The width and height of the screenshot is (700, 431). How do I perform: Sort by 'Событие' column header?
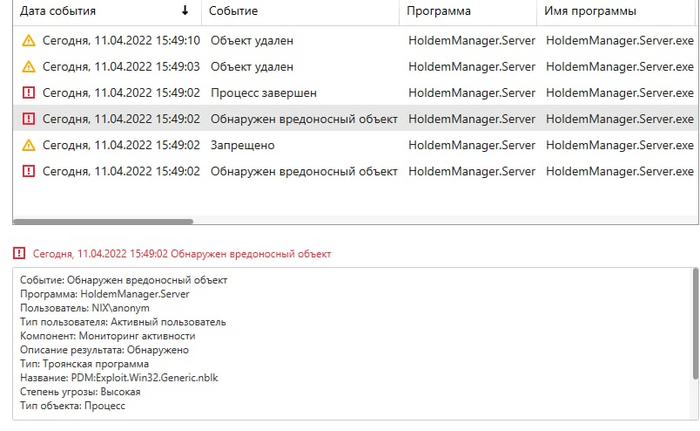coord(234,11)
